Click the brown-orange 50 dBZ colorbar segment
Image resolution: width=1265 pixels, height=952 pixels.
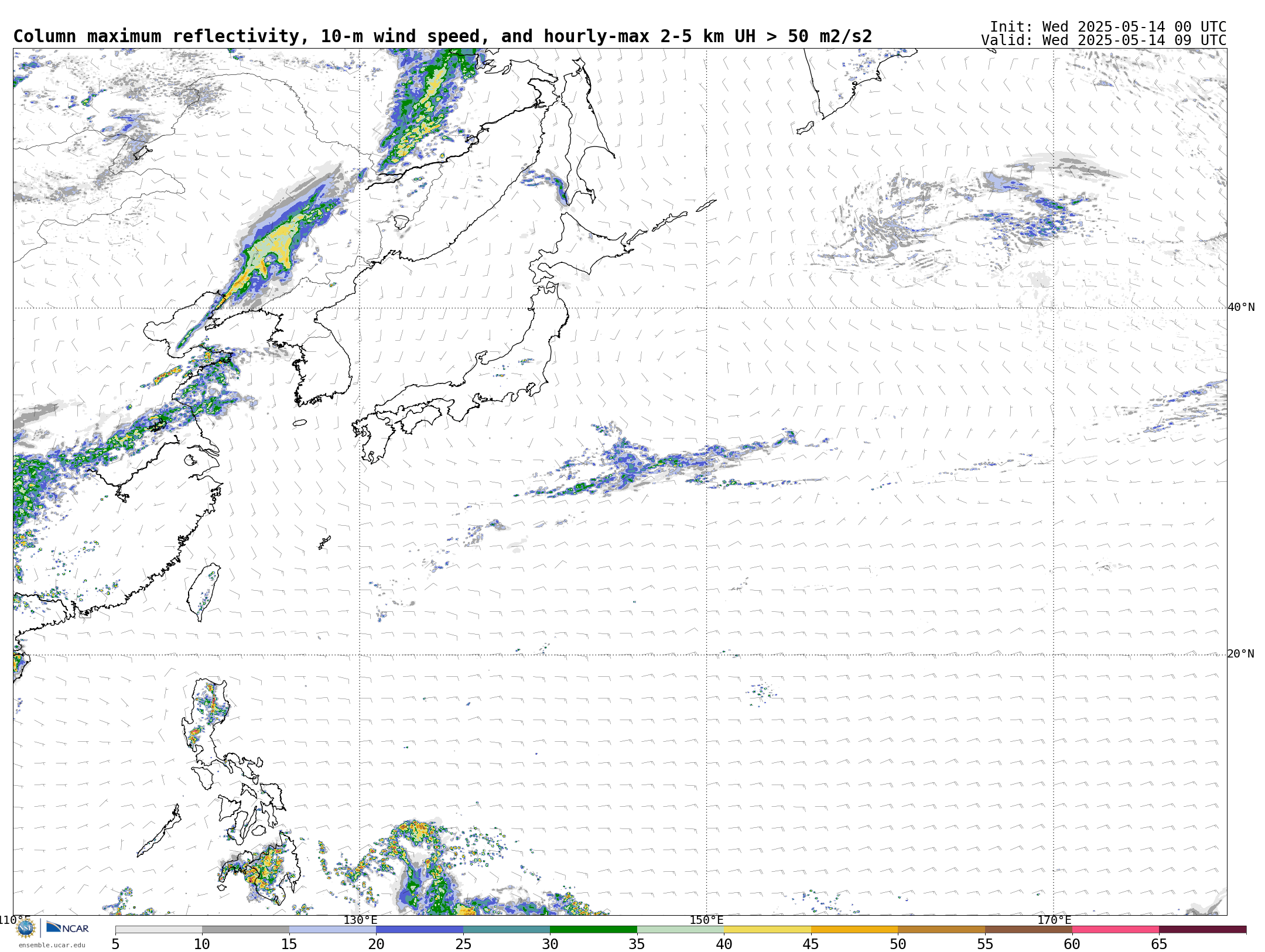pos(941,930)
